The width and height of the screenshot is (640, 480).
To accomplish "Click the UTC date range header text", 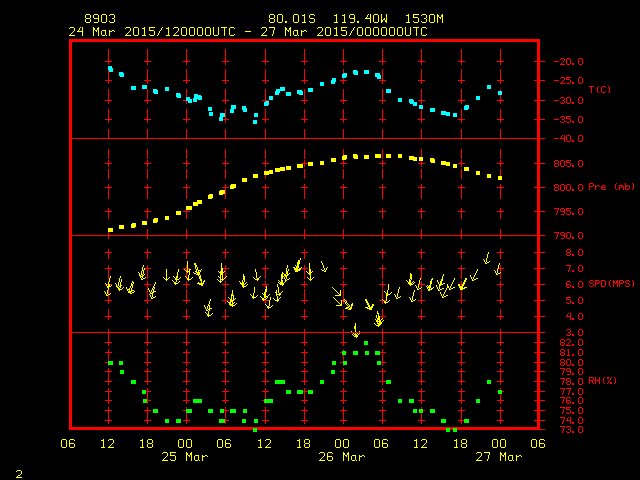I will pyautogui.click(x=248, y=31).
